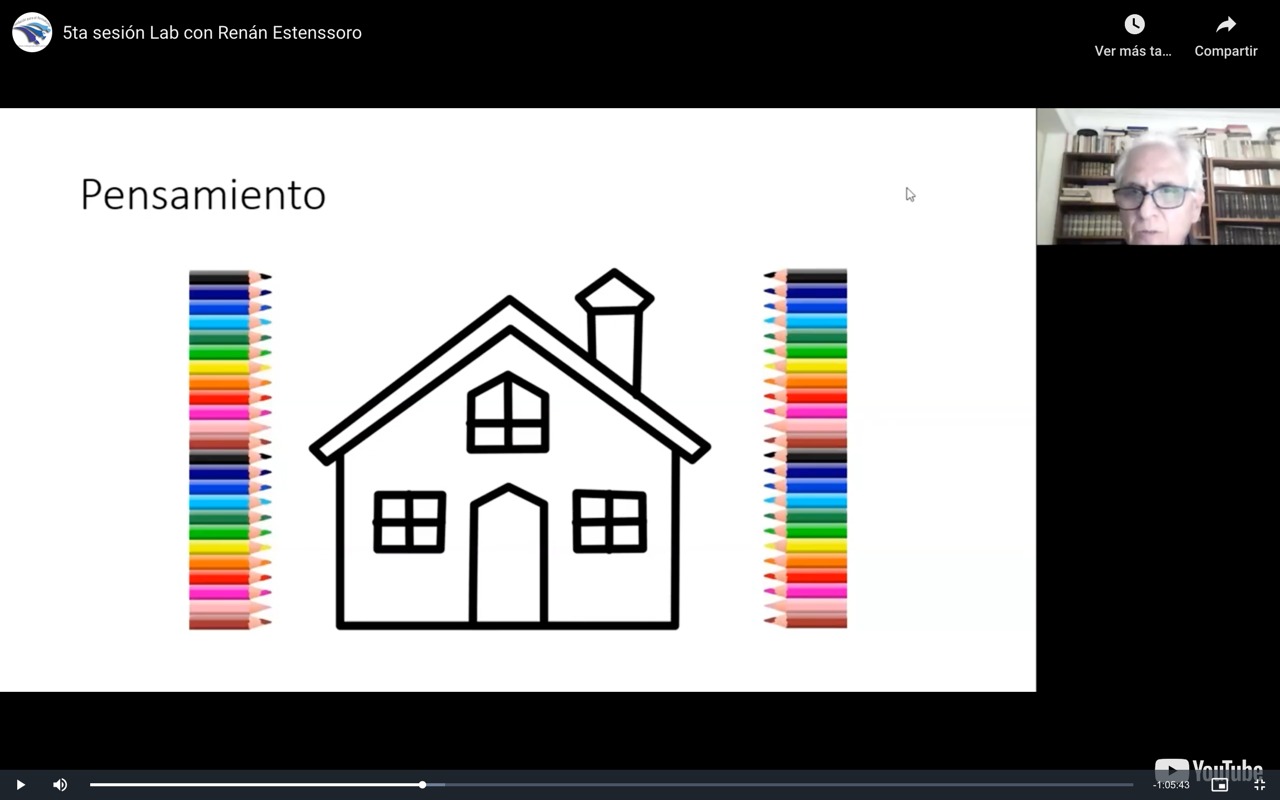
Task: Click the right column of colored pencils
Action: [x=806, y=450]
